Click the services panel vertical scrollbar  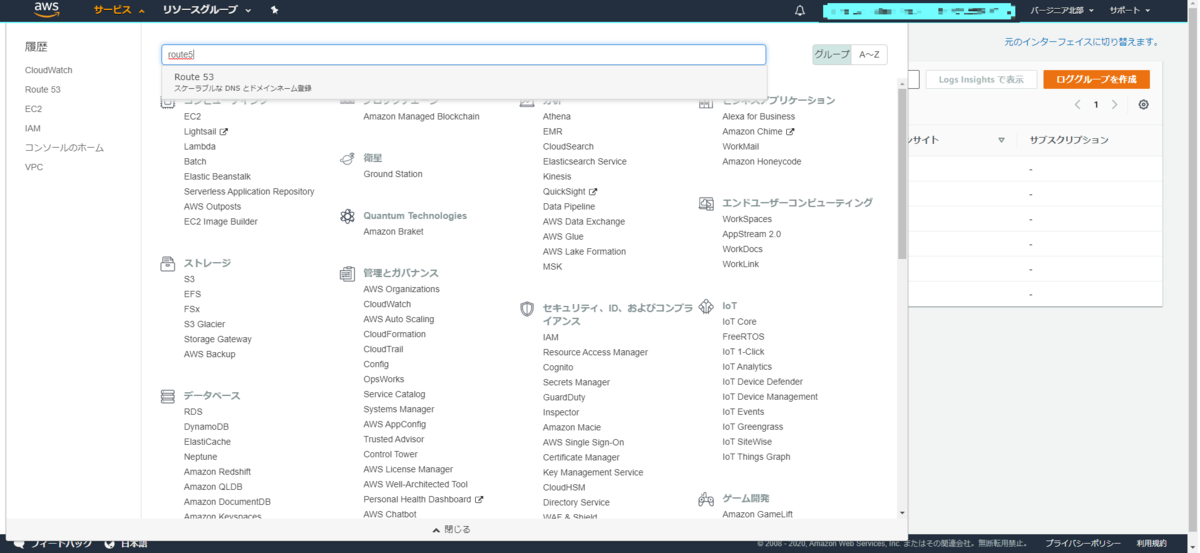pyautogui.click(x=902, y=175)
